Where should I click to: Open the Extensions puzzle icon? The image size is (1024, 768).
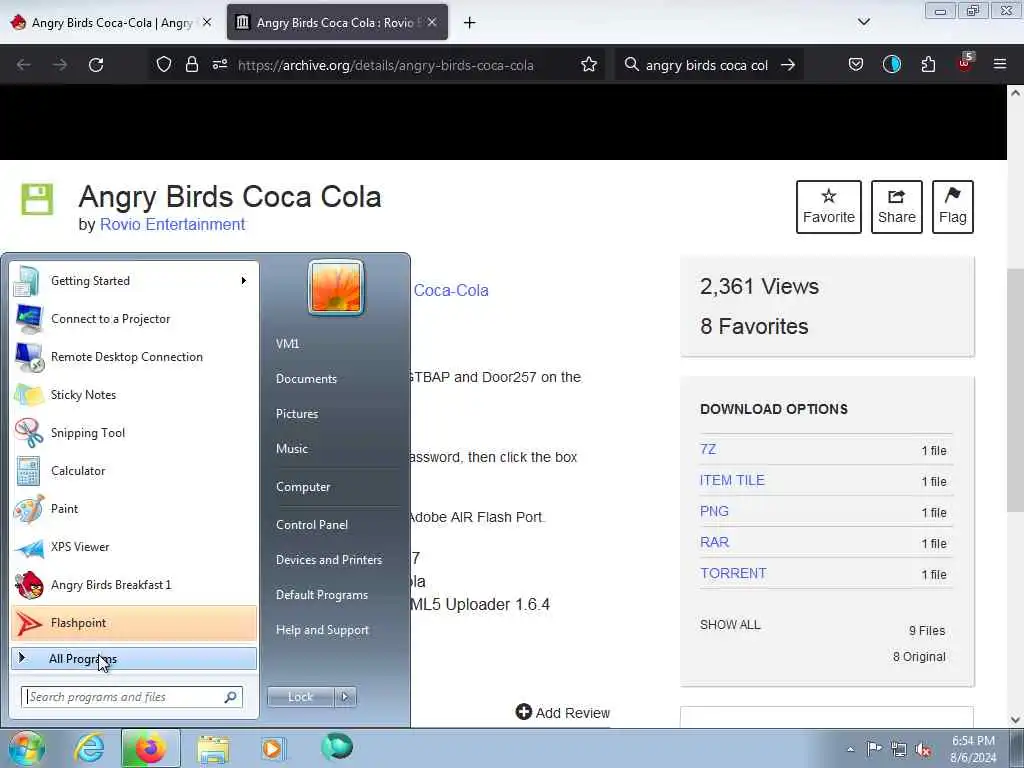928,64
